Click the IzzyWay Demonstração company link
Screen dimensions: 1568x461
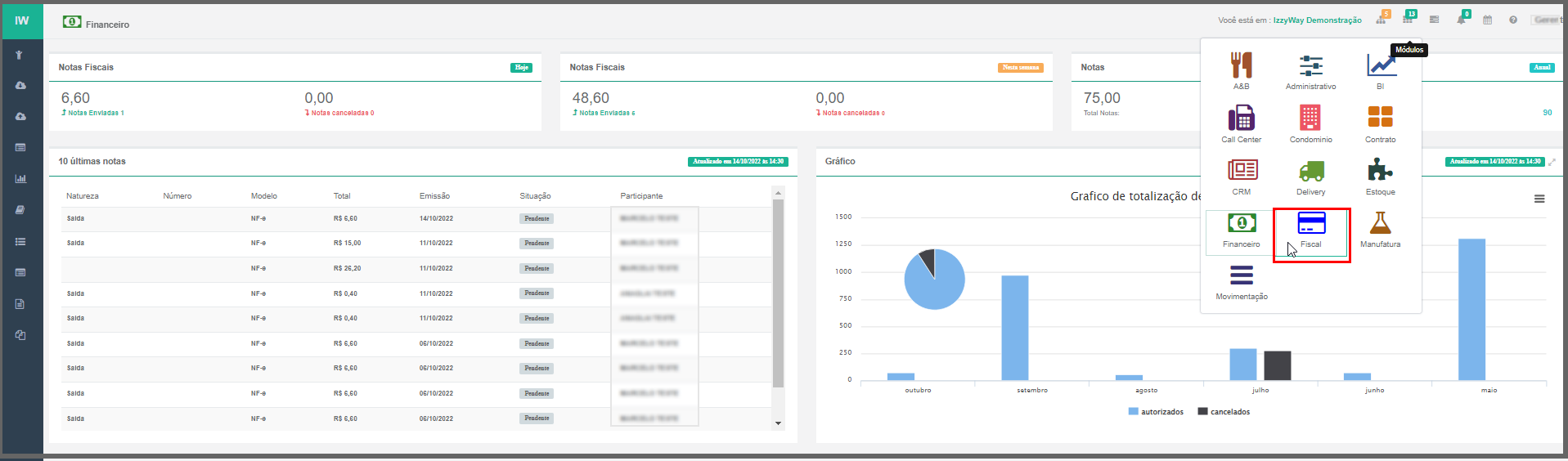(1317, 20)
